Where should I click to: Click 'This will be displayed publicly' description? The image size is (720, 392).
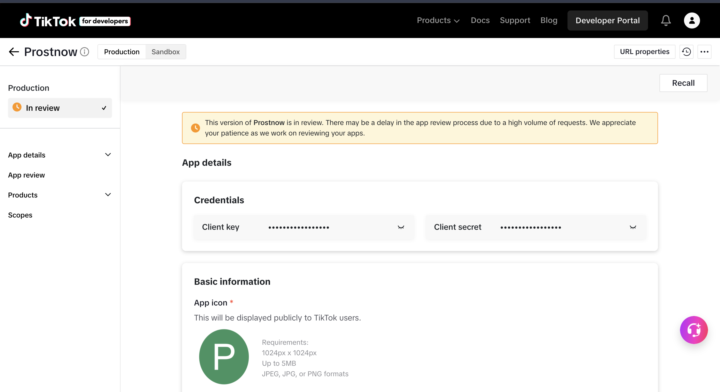click(x=277, y=318)
